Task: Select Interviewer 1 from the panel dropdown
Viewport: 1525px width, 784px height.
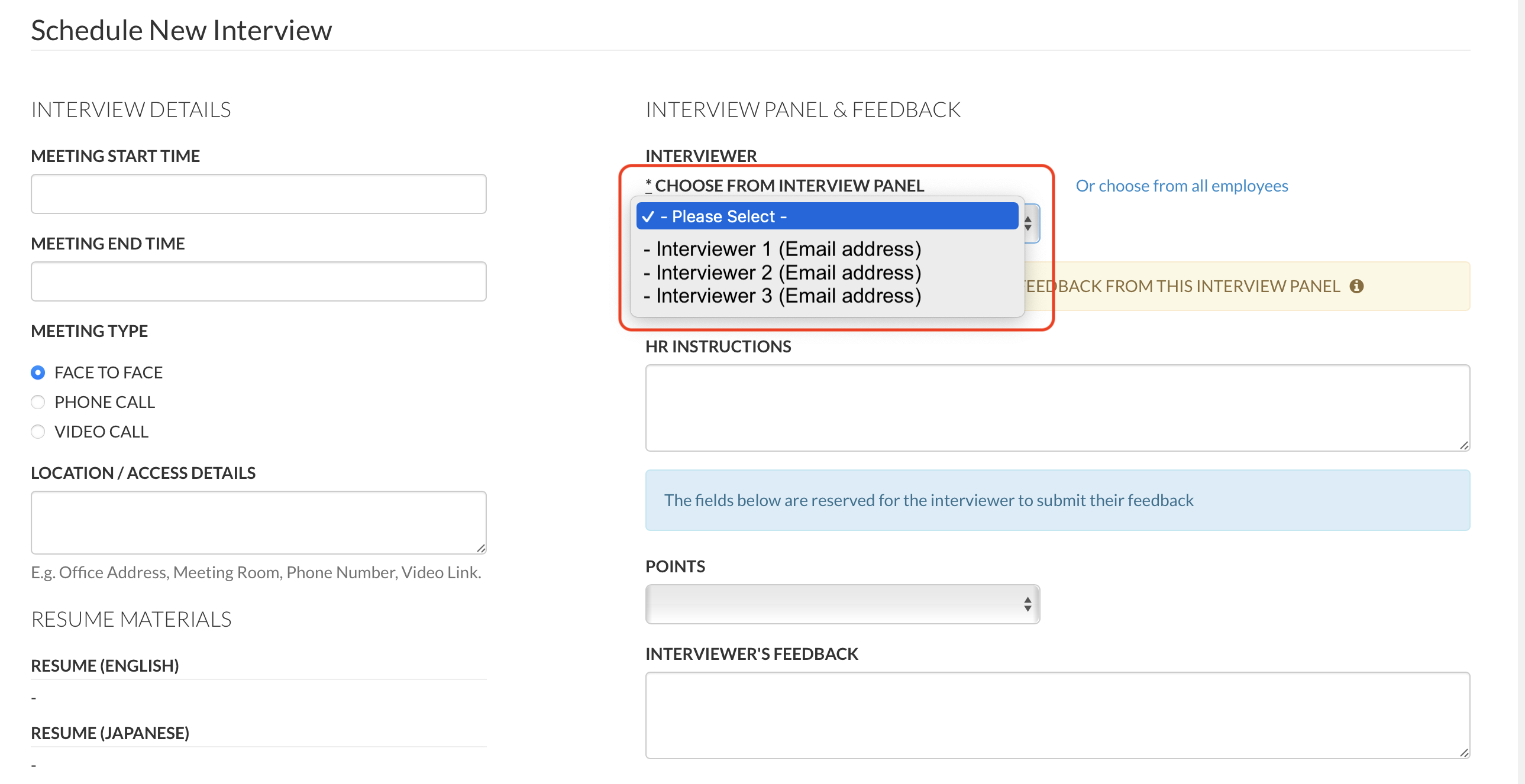Action: [782, 248]
